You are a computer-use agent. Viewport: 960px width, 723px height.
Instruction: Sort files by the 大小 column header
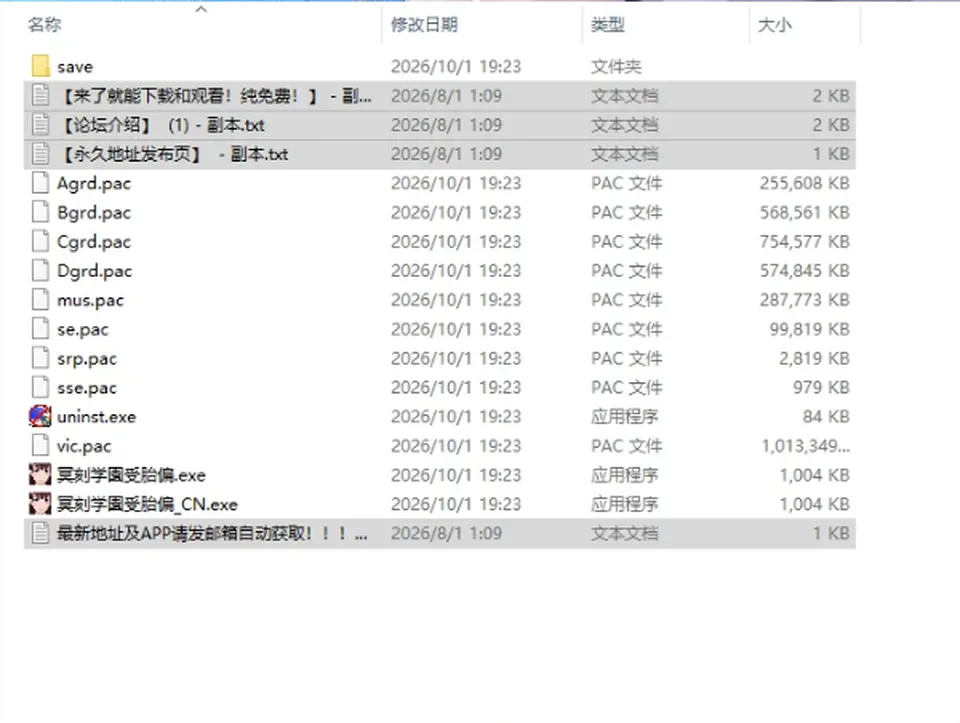point(774,24)
